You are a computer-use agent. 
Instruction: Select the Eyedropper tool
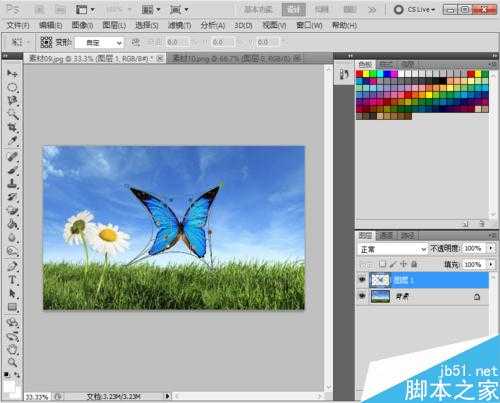click(12, 141)
